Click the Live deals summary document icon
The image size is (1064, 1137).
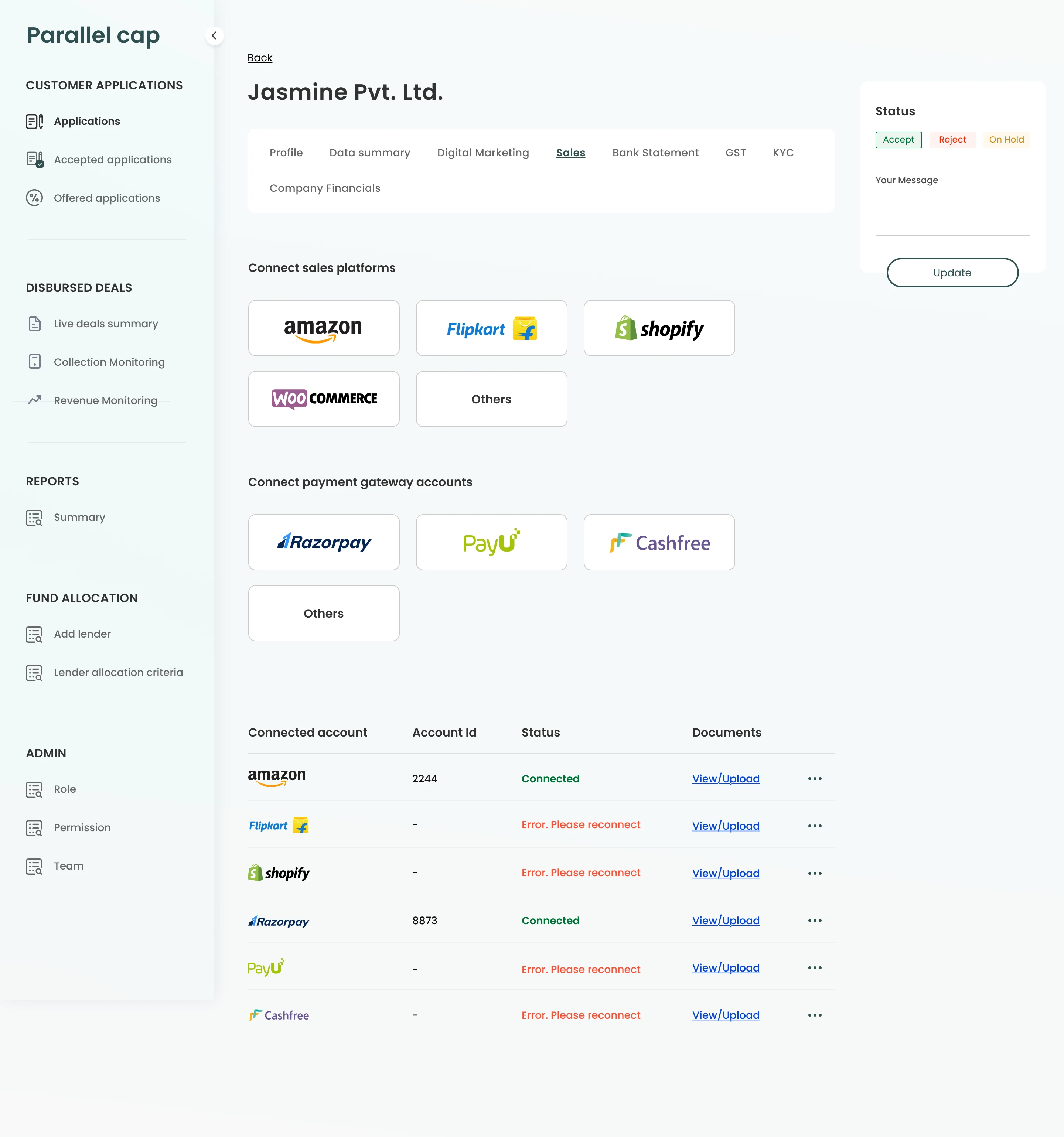tap(34, 324)
